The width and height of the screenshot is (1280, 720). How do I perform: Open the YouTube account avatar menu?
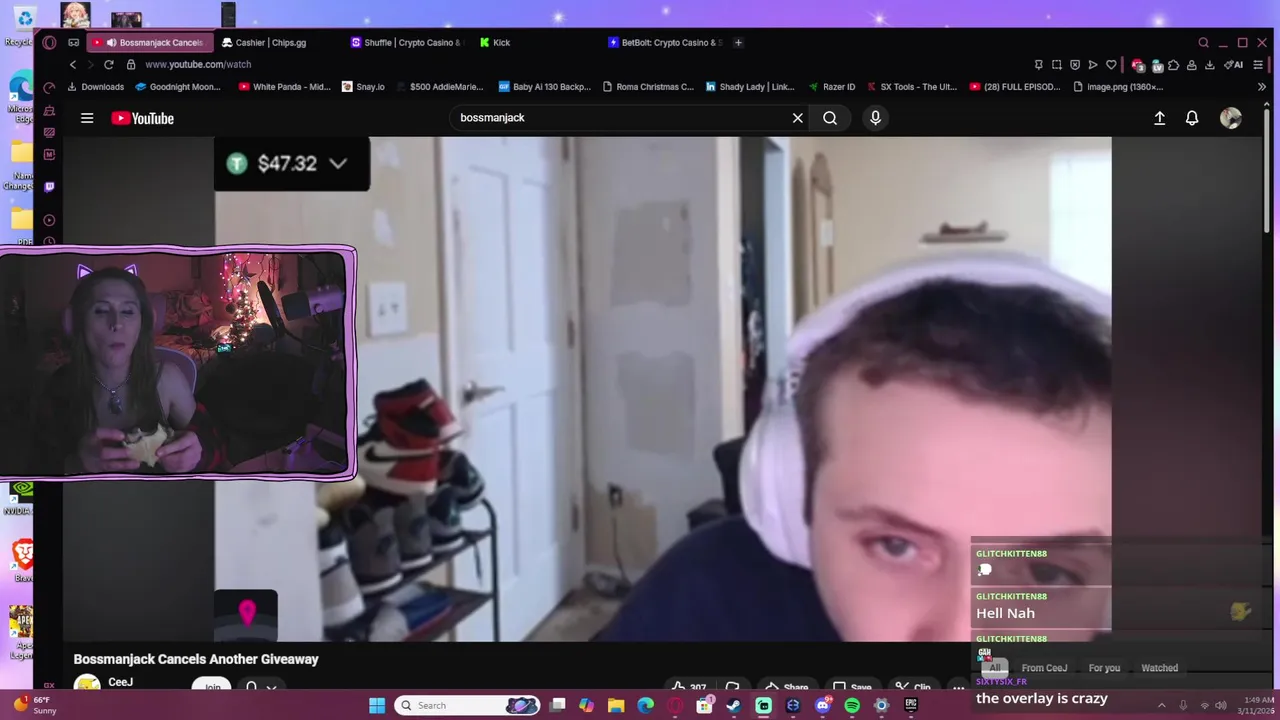1231,118
